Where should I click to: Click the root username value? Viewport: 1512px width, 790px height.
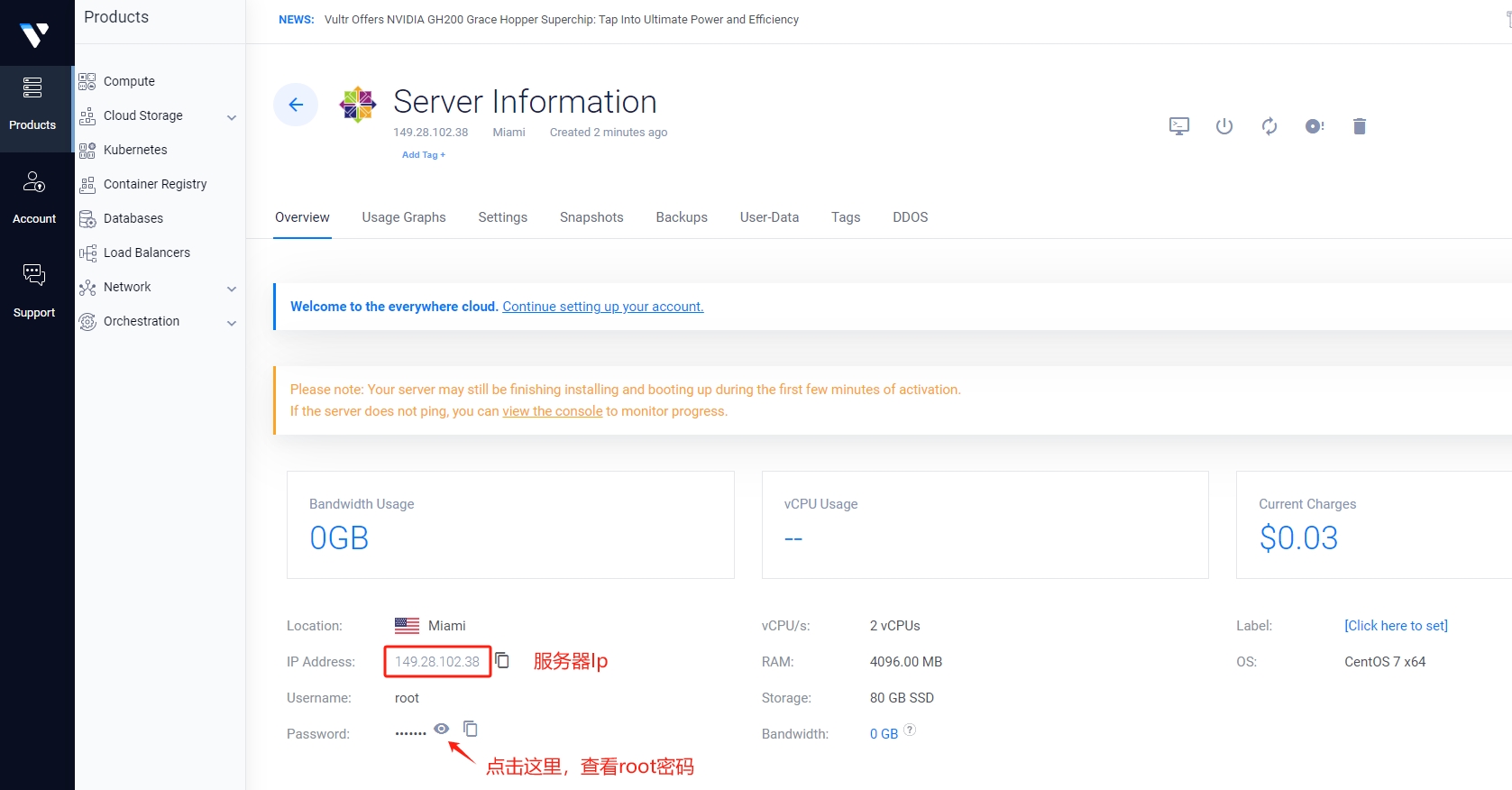pos(407,698)
